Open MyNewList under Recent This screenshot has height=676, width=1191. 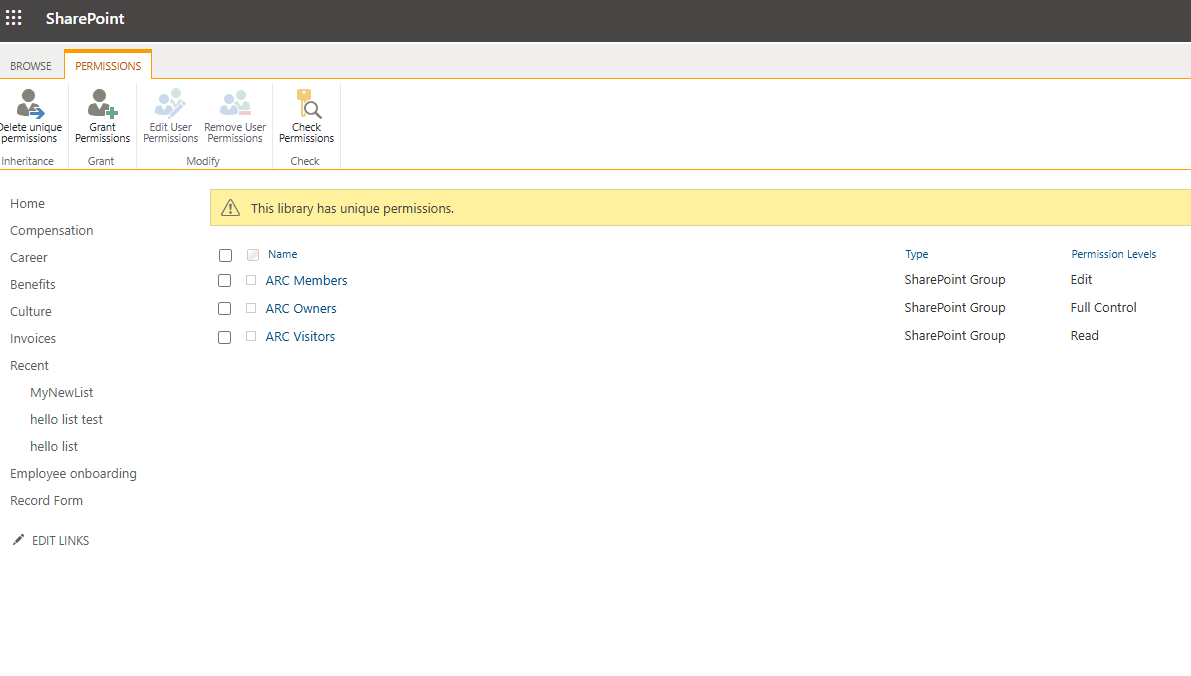click(x=62, y=393)
